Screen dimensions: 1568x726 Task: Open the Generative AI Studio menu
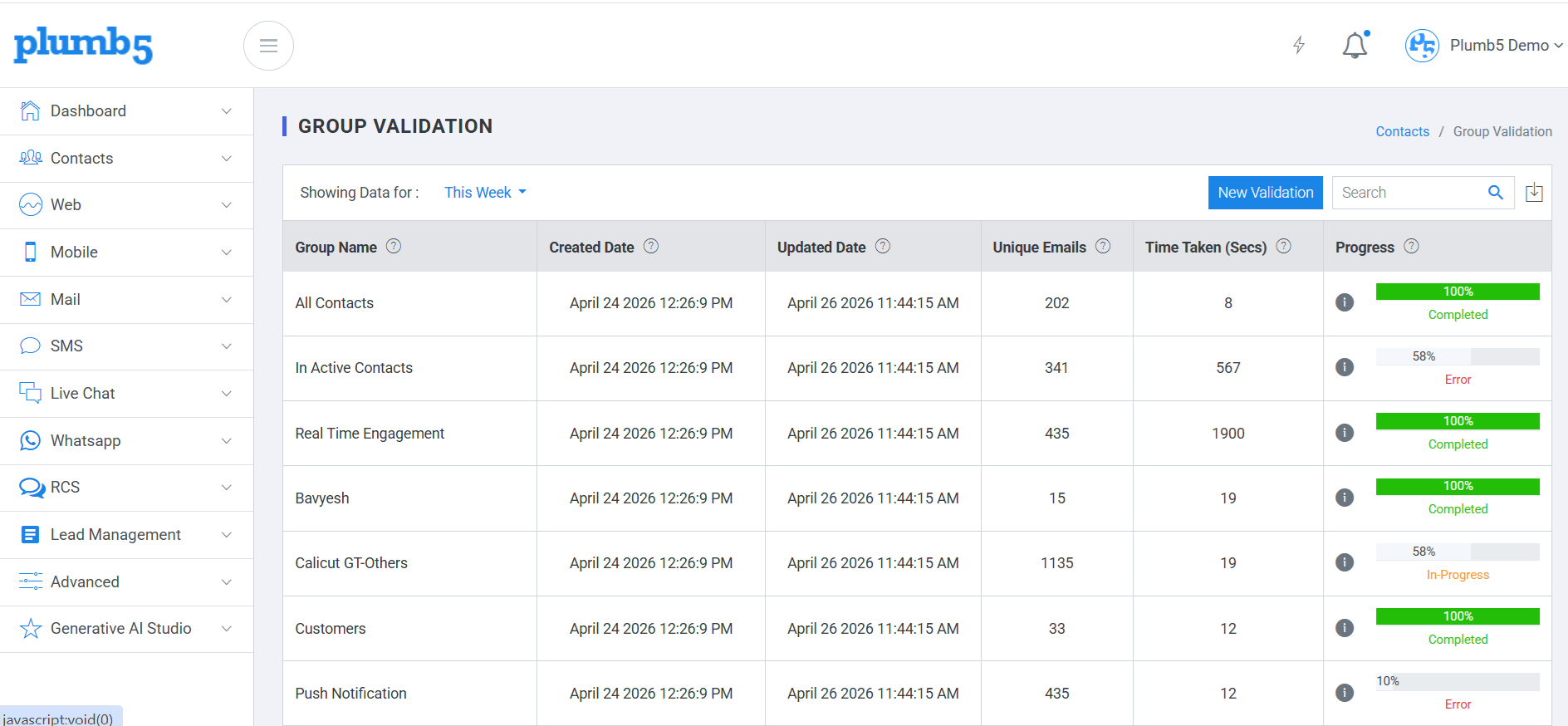[126, 629]
